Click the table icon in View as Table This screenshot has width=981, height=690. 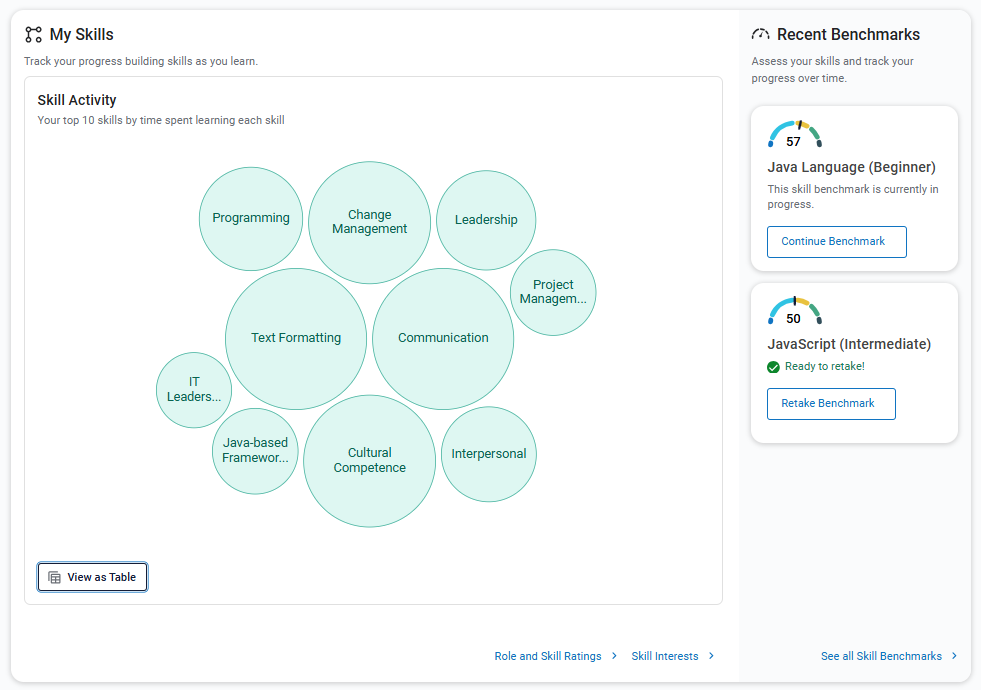coord(55,577)
